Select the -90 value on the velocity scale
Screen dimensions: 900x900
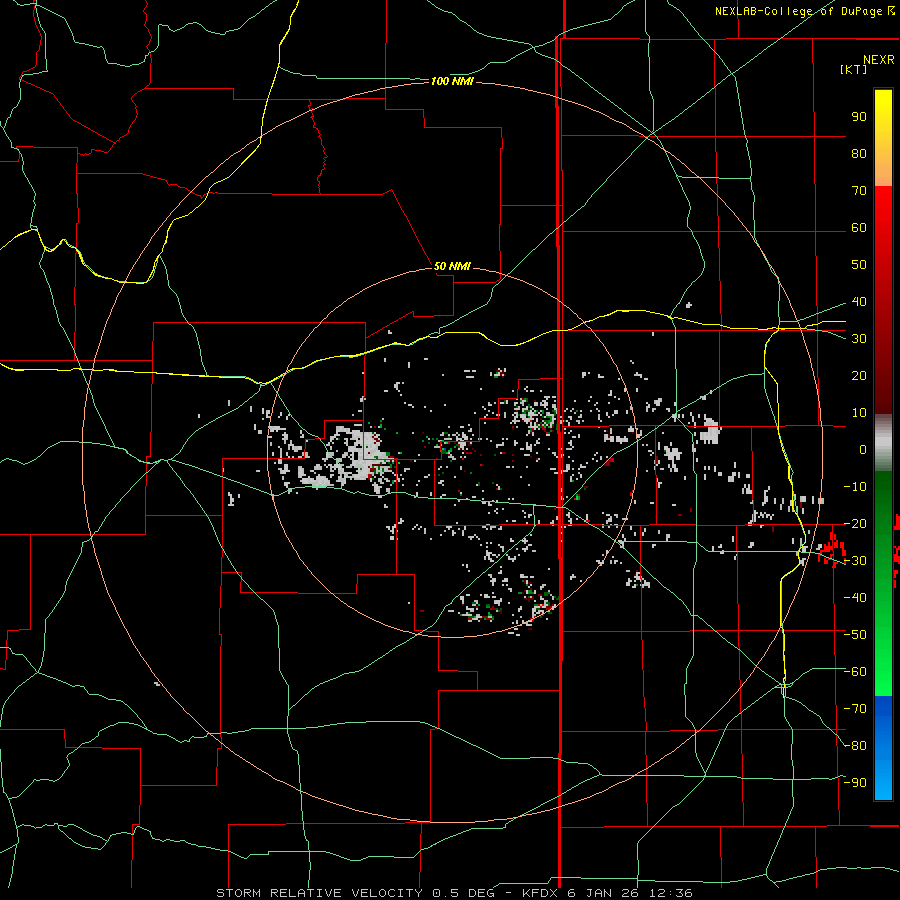click(x=855, y=783)
